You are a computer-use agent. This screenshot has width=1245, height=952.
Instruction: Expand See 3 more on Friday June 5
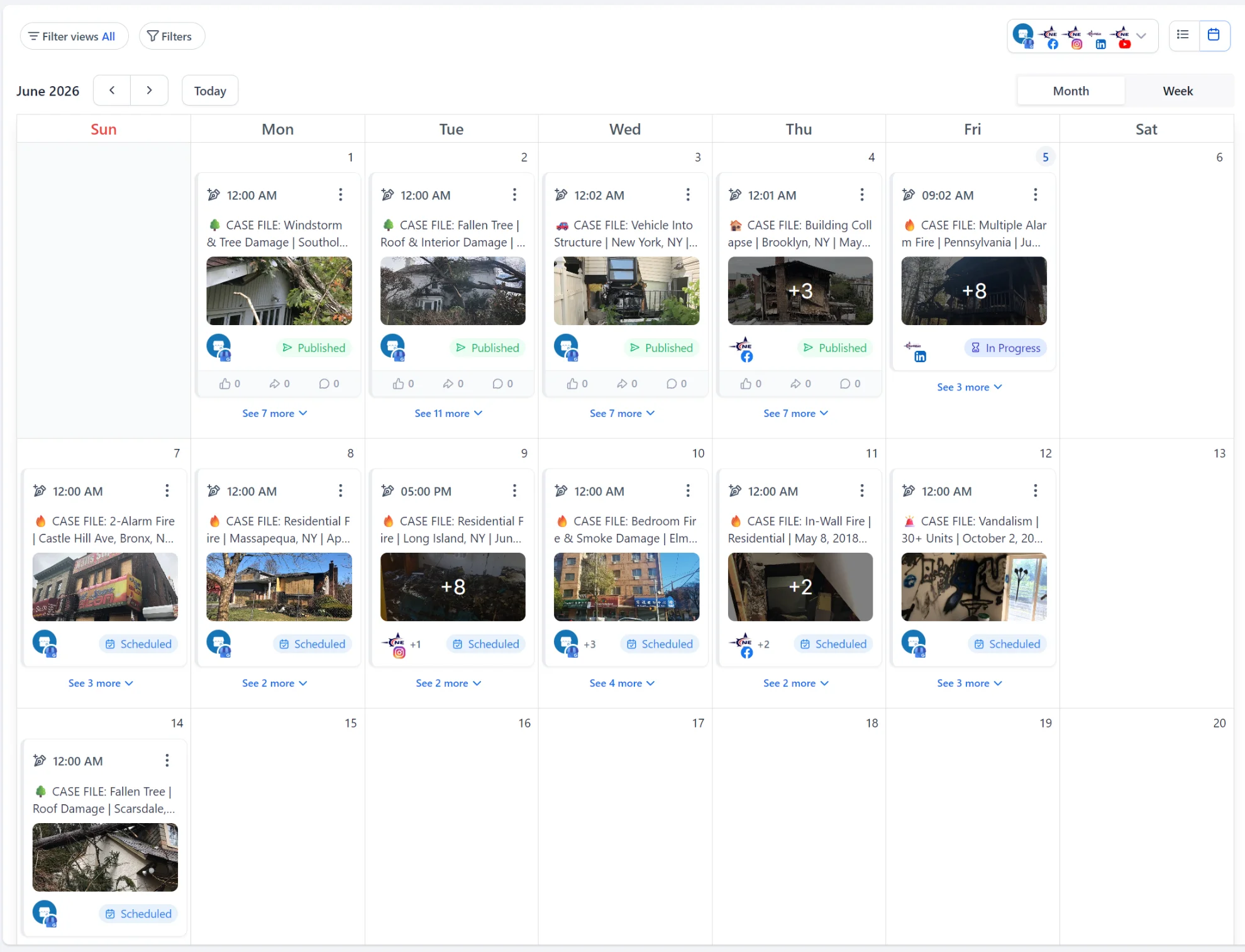point(970,387)
